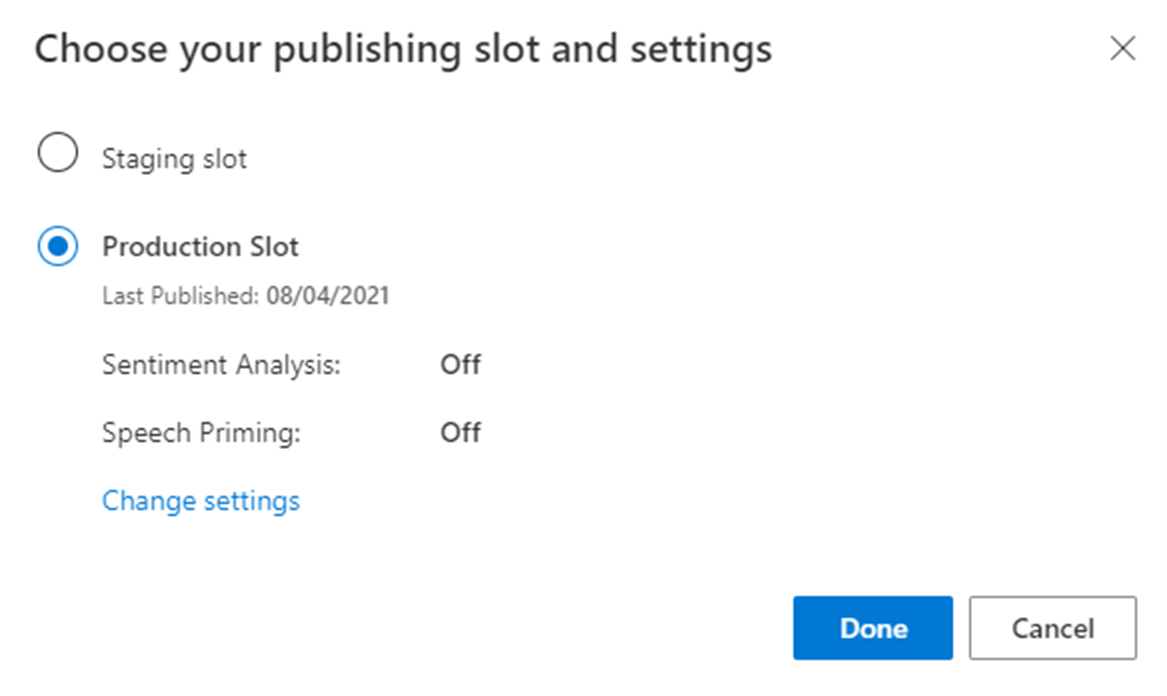Viewport: 1167px width, 696px height.
Task: Select the Production Slot radio button
Action: pyautogui.click(x=57, y=246)
